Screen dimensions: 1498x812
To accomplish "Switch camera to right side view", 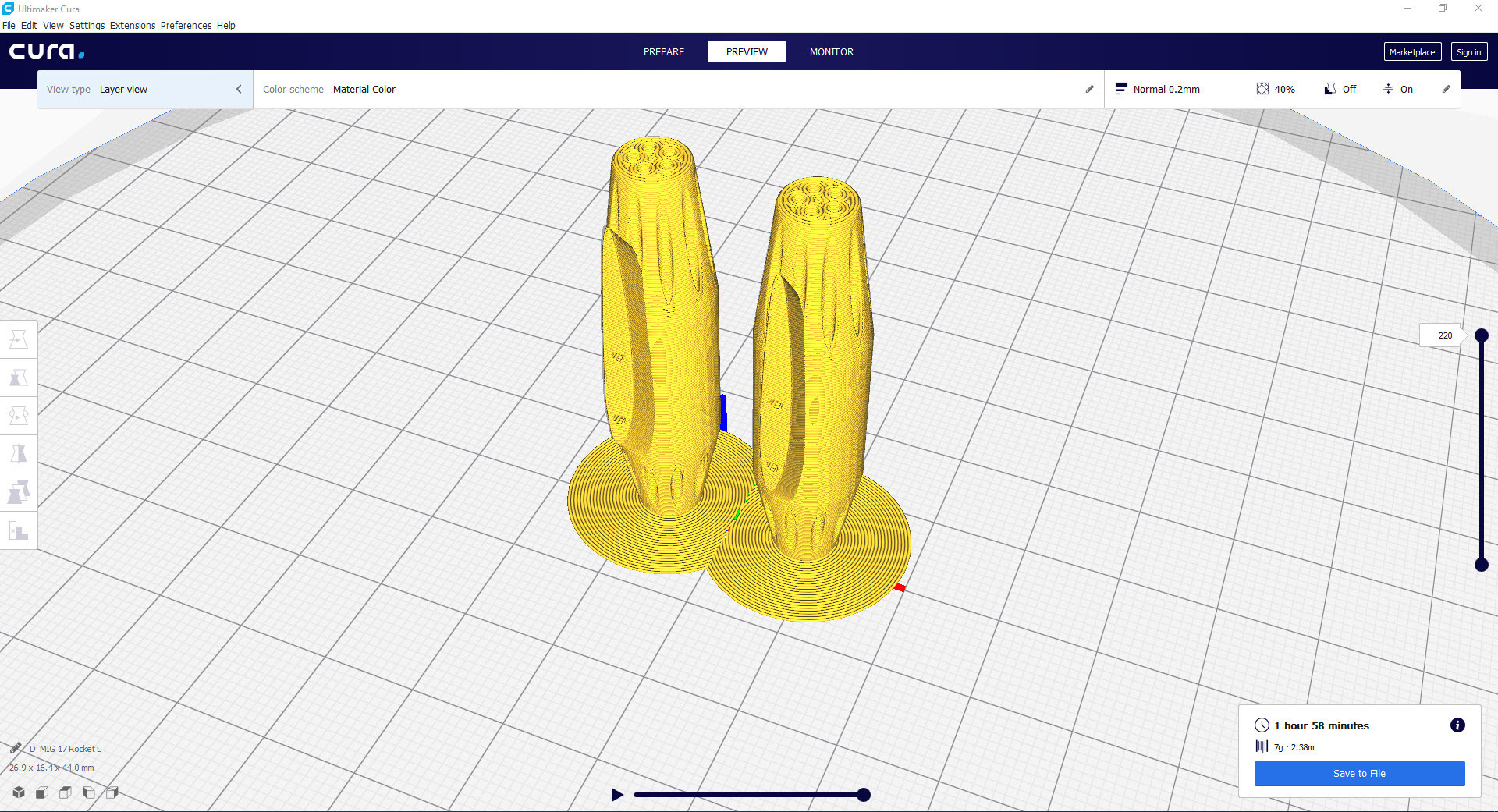I will [x=112, y=792].
